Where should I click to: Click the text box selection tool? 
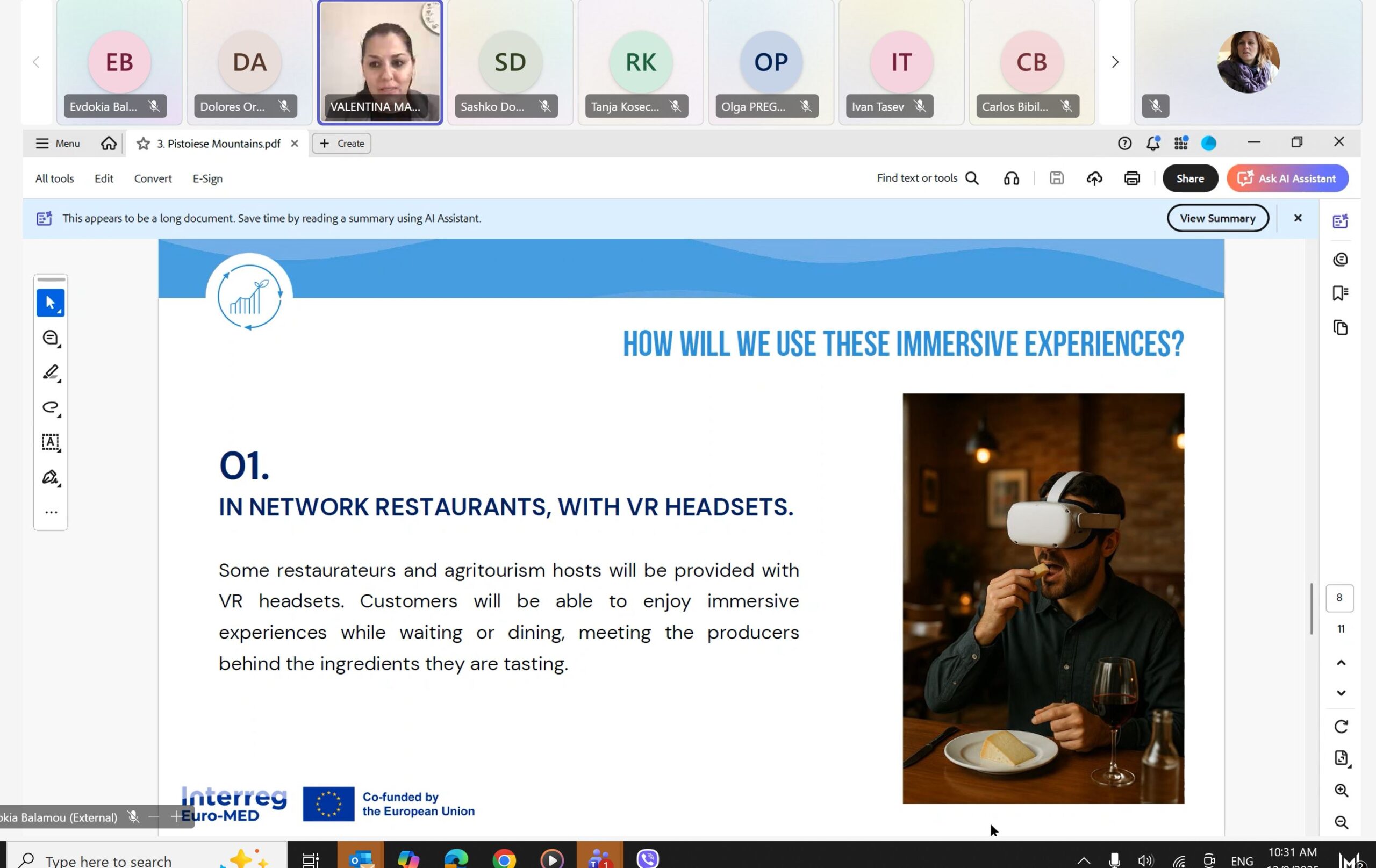pos(51,442)
